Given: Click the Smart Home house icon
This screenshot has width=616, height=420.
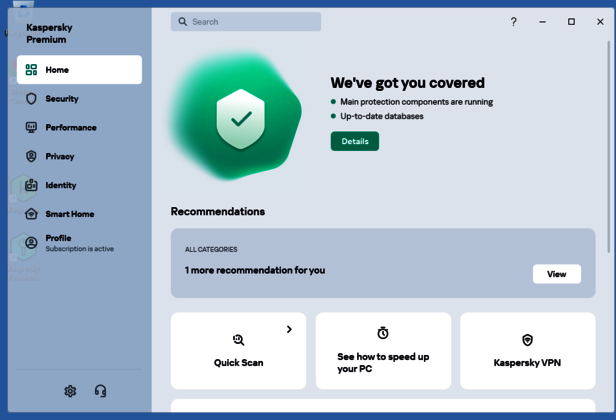Looking at the screenshot, I should coord(31,214).
